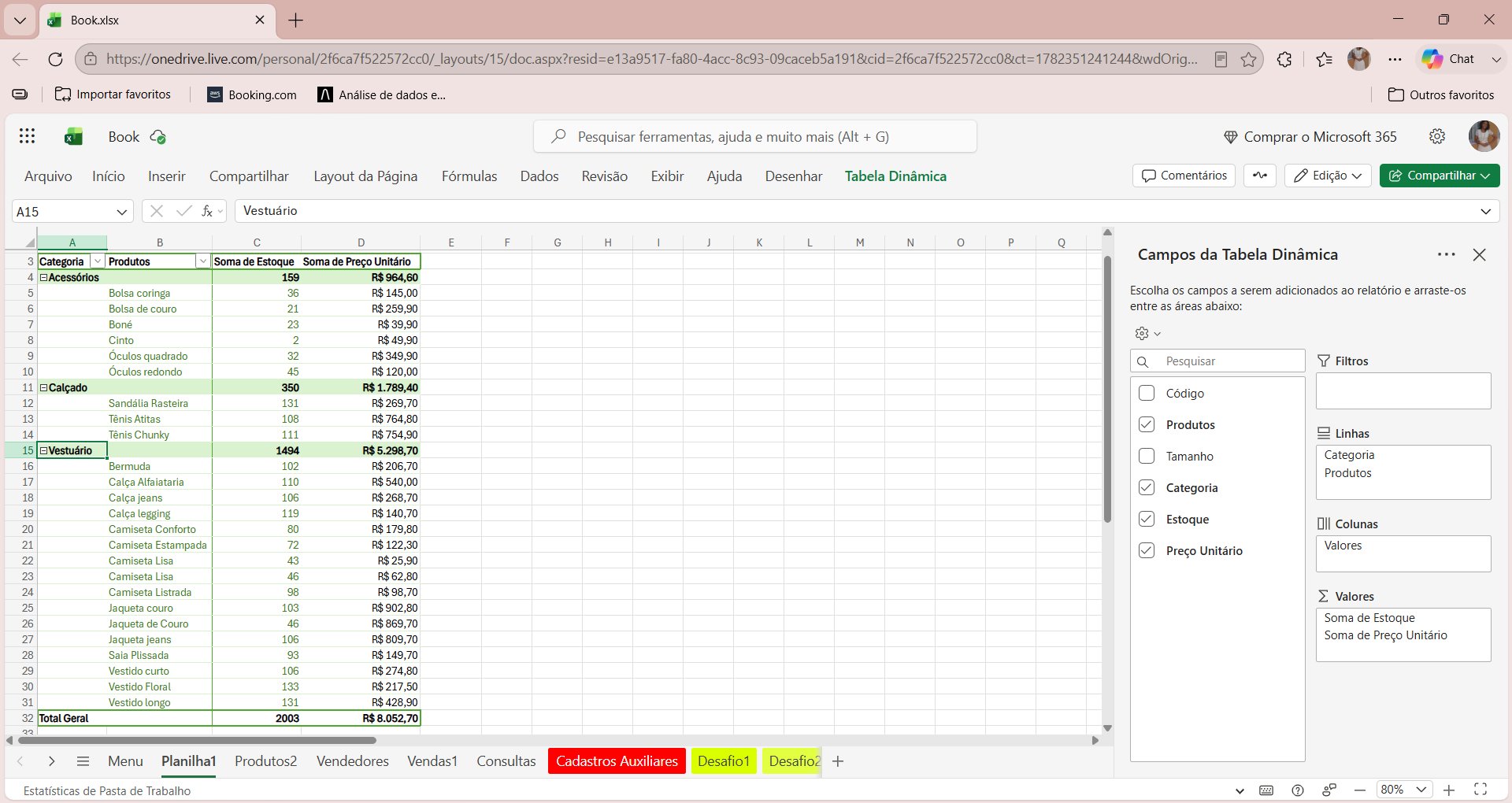Click the Excel search box Pesquisar ferramentas

tap(755, 136)
